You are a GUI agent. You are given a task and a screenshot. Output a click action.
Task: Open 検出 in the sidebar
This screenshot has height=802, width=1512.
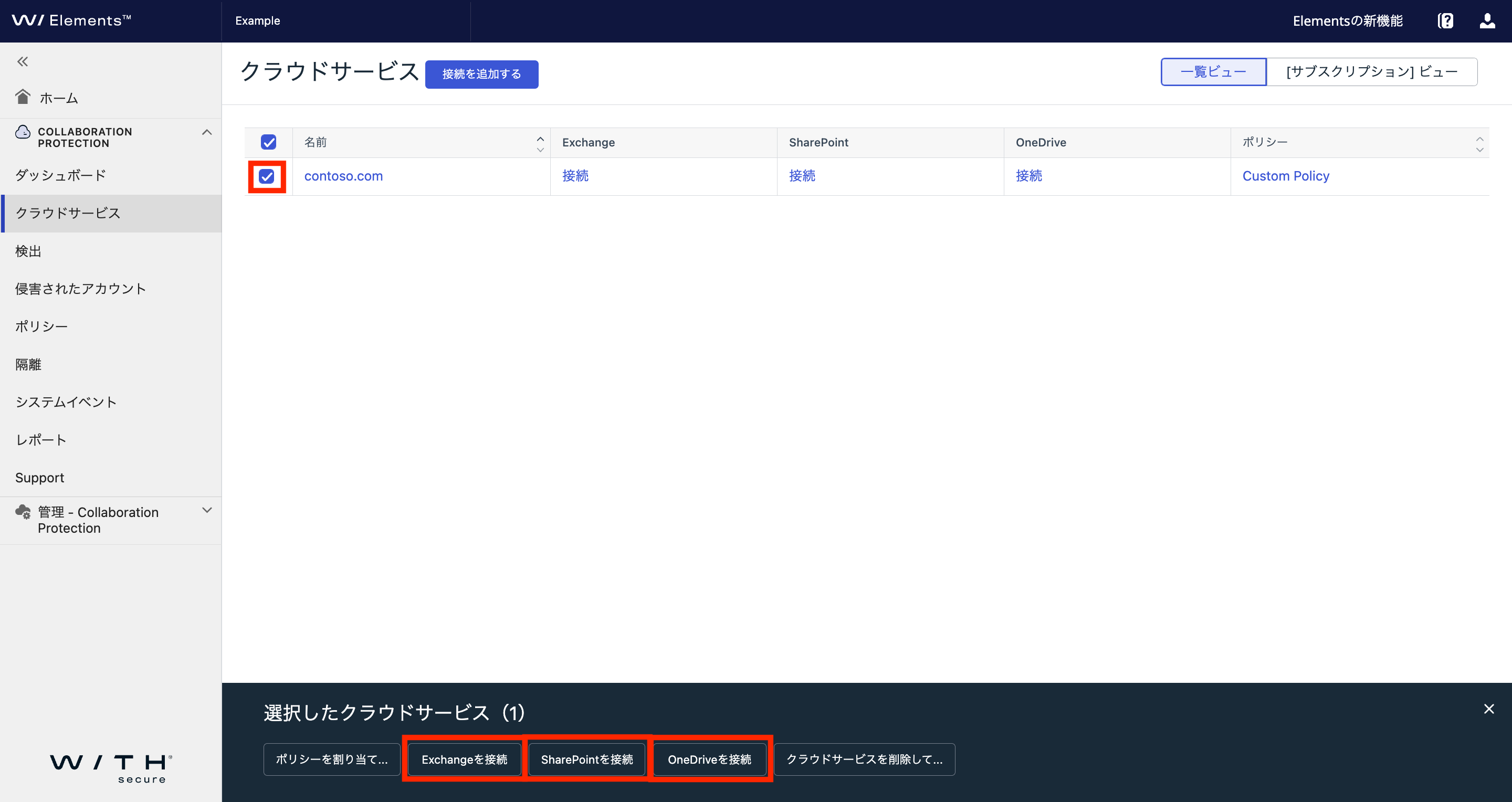pos(111,251)
